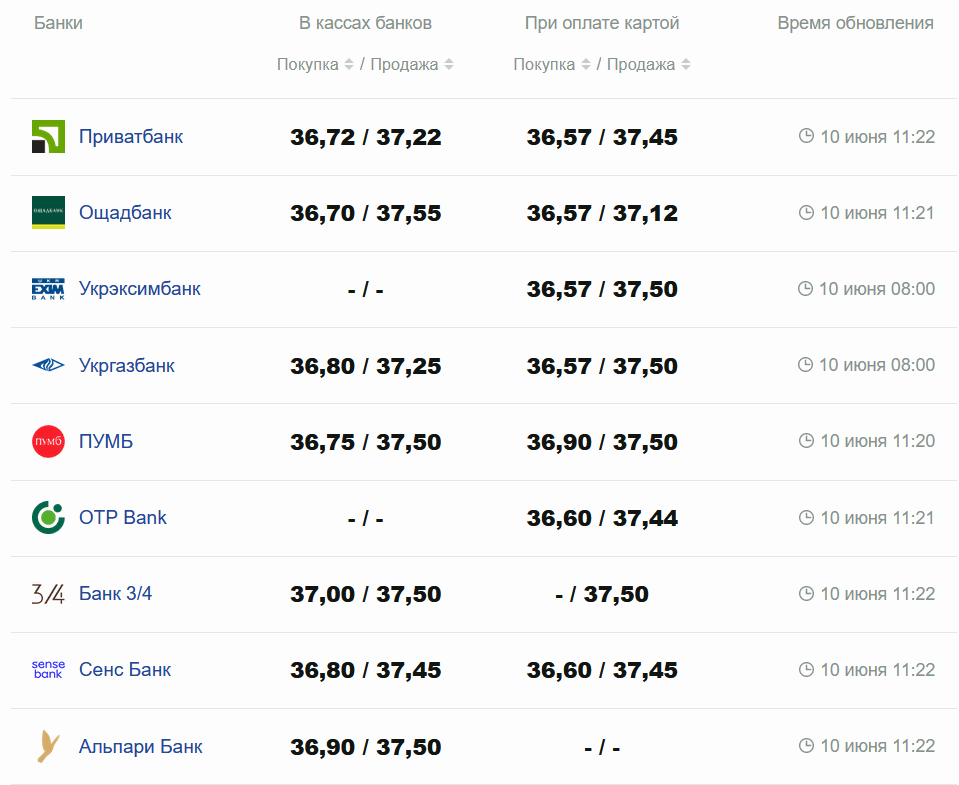Screen dimensions: 959x785
Task: Open the Приватбанк link
Action: click(131, 137)
